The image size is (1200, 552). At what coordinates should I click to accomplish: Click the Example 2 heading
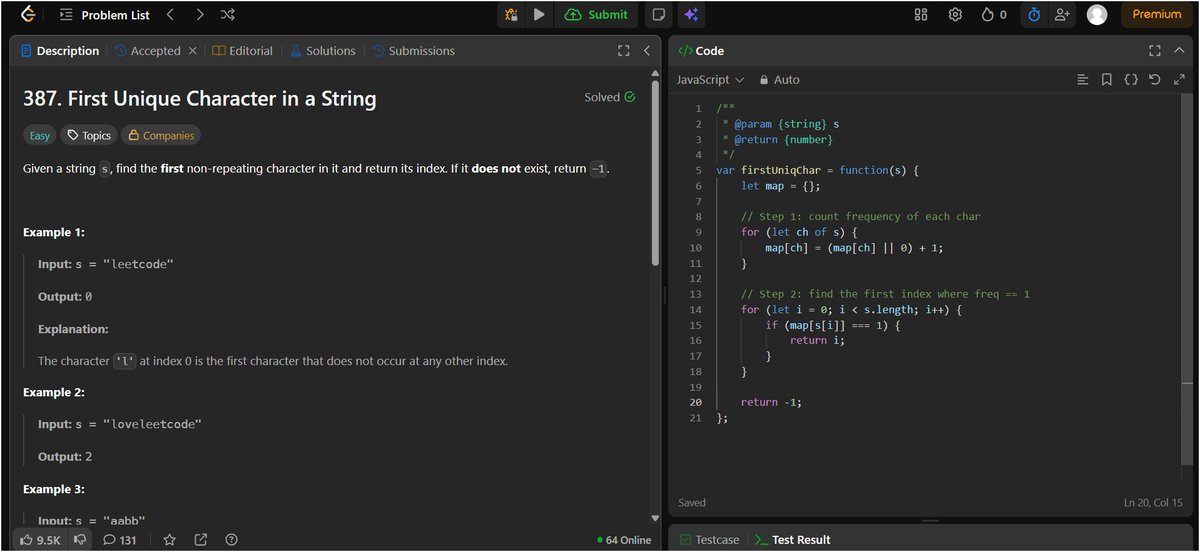[x=54, y=393]
